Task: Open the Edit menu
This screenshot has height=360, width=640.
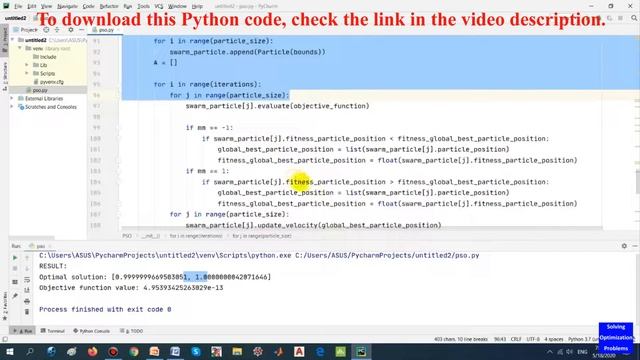Action: pos(32,6)
